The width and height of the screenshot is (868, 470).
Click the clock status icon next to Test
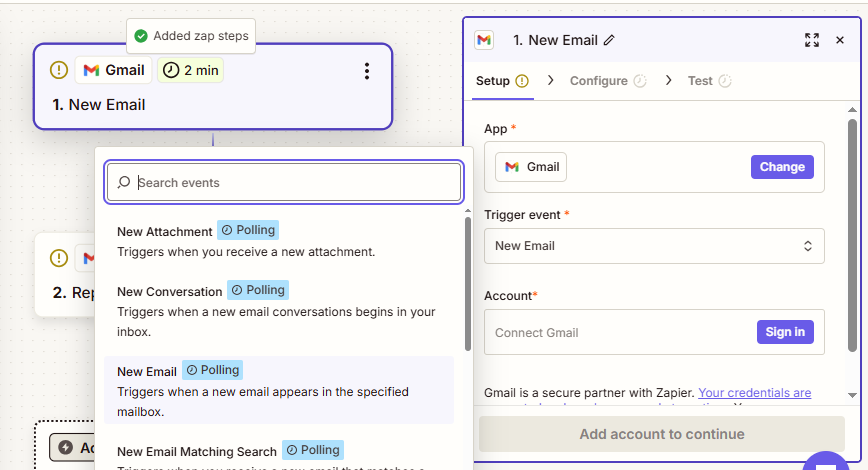pos(725,81)
